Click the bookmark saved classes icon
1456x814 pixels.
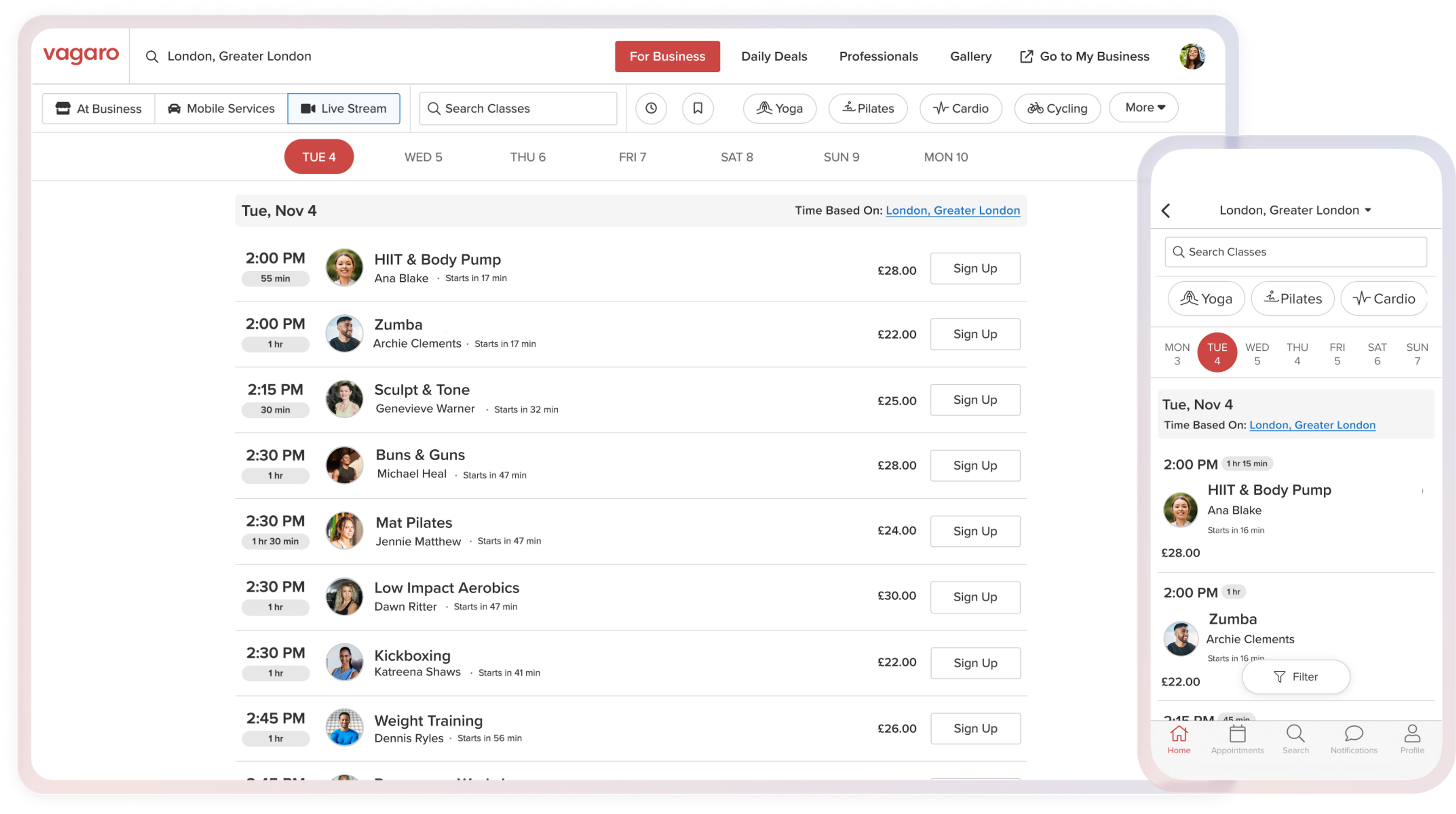[698, 108]
